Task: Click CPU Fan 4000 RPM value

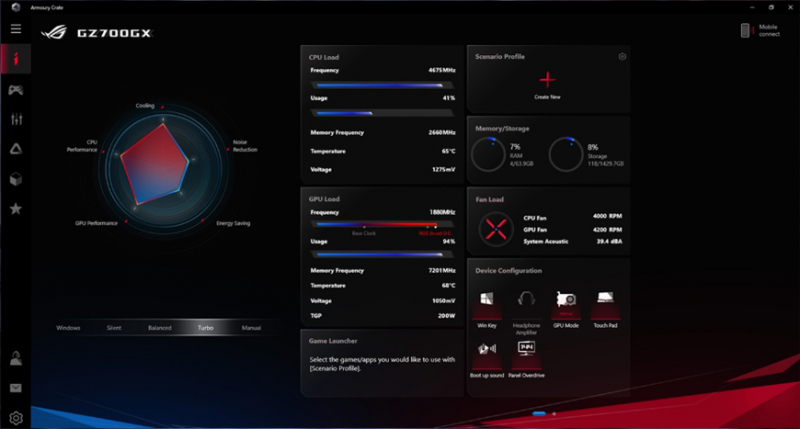Action: pos(607,216)
